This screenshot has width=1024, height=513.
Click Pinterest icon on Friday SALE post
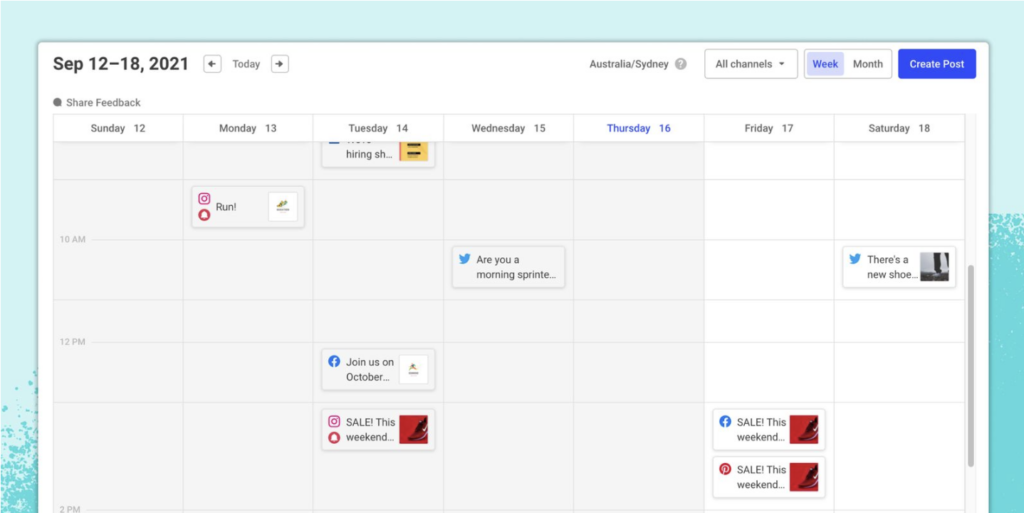tap(725, 469)
